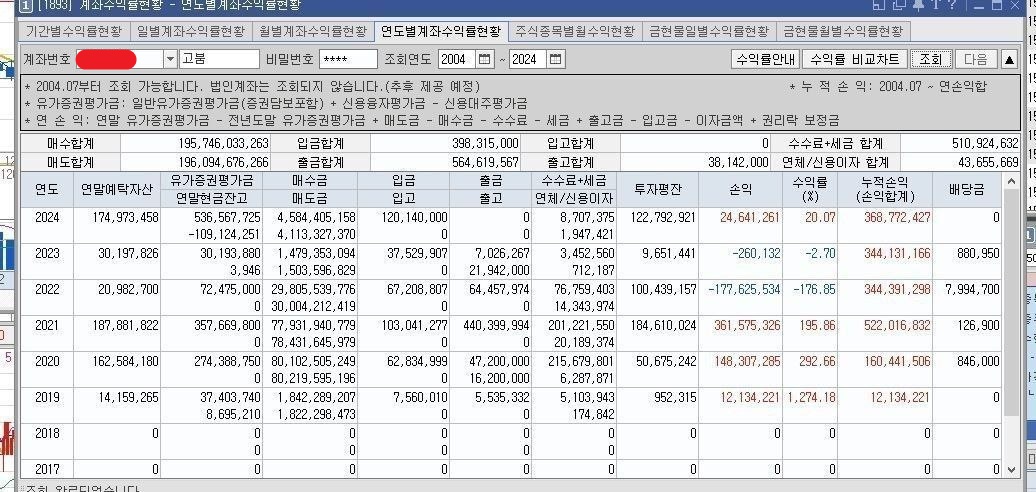Image resolution: width=1036 pixels, height=492 pixels.
Task: Click the 유가증권평가금 column header
Action: tap(211, 180)
